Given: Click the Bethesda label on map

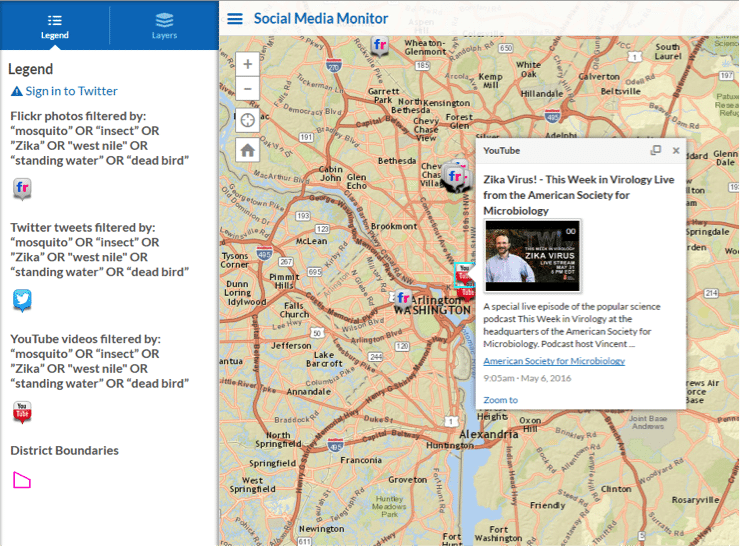Looking at the screenshot, I should (x=397, y=161).
